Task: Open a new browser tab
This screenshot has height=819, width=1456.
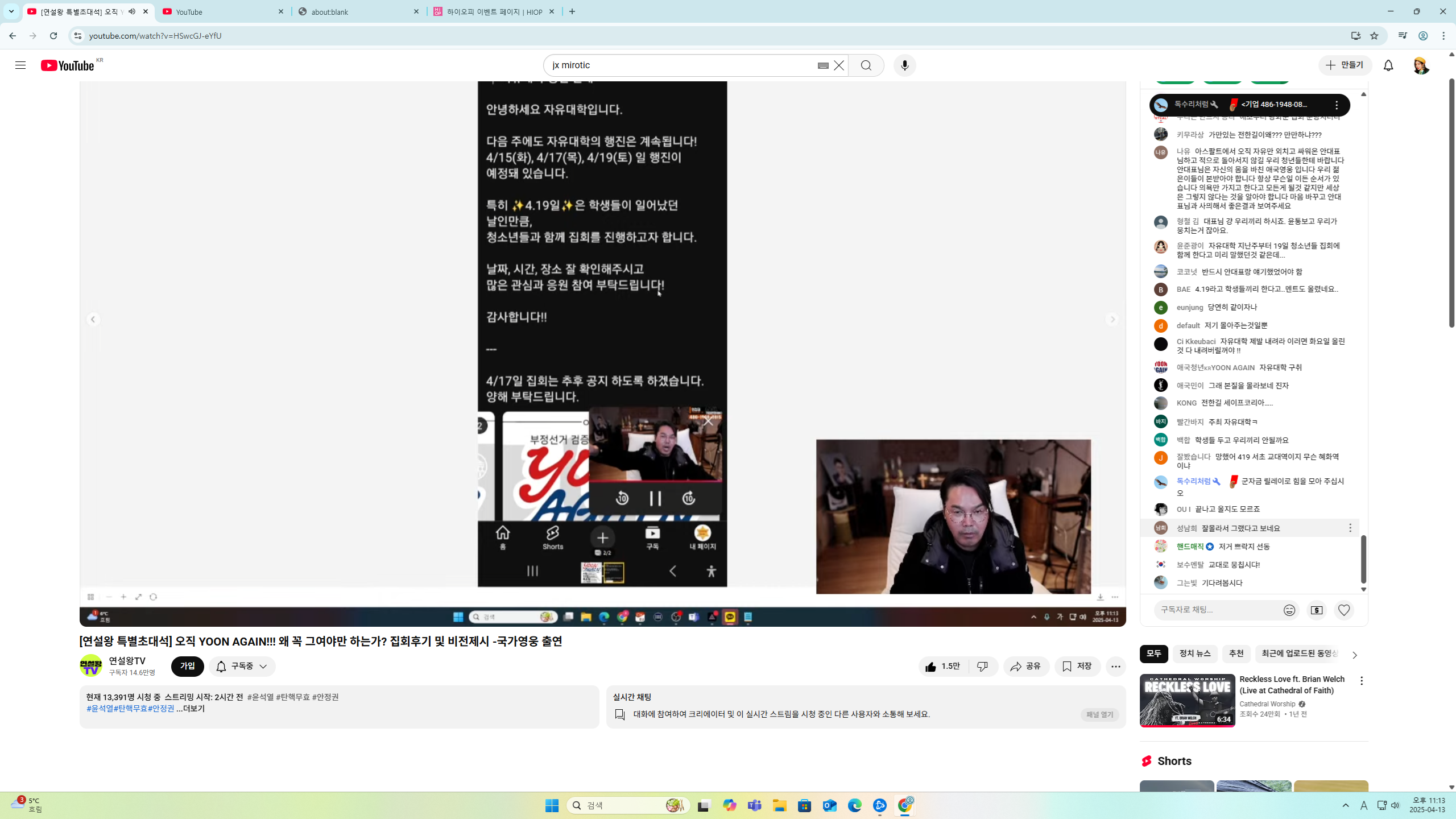Action: (x=572, y=11)
